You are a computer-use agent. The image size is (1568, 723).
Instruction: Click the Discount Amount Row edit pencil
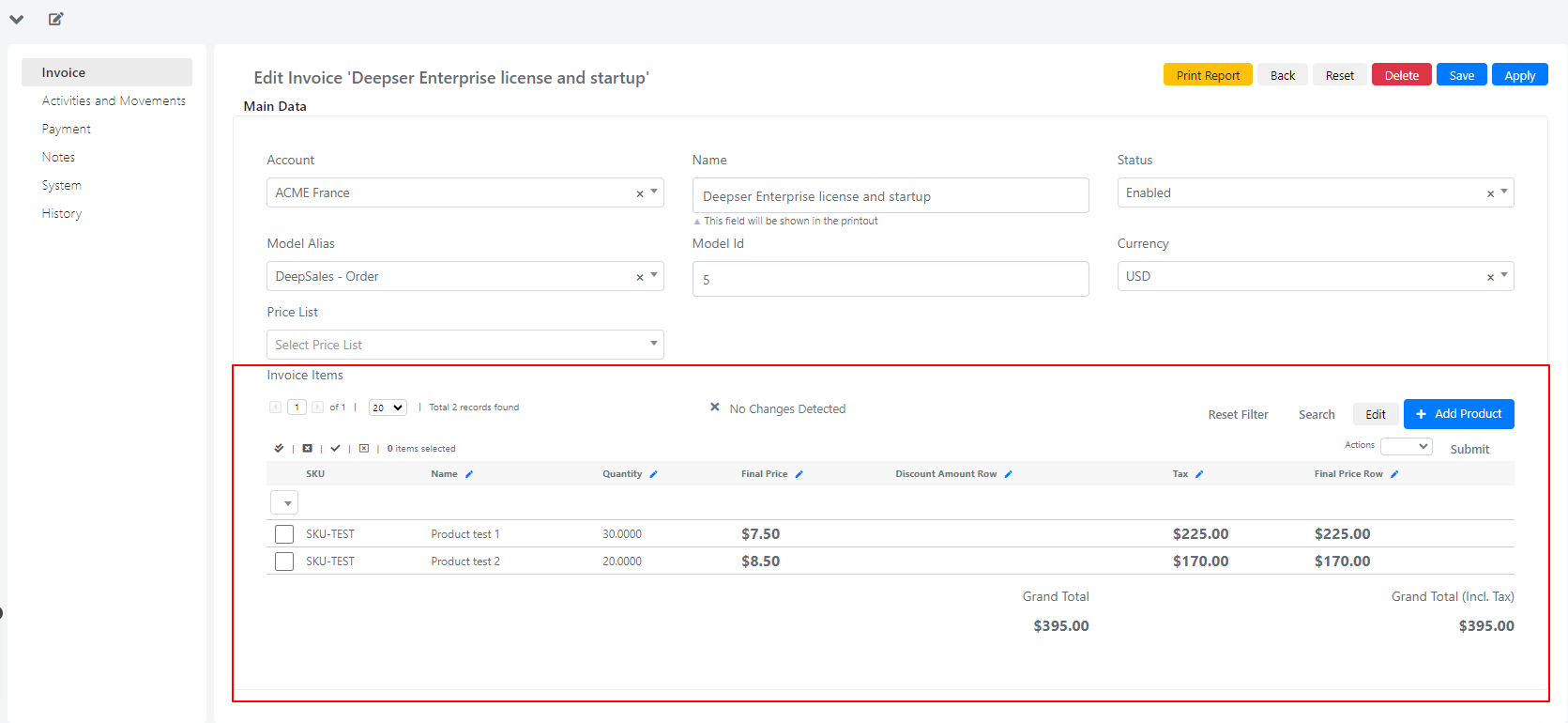1008,474
